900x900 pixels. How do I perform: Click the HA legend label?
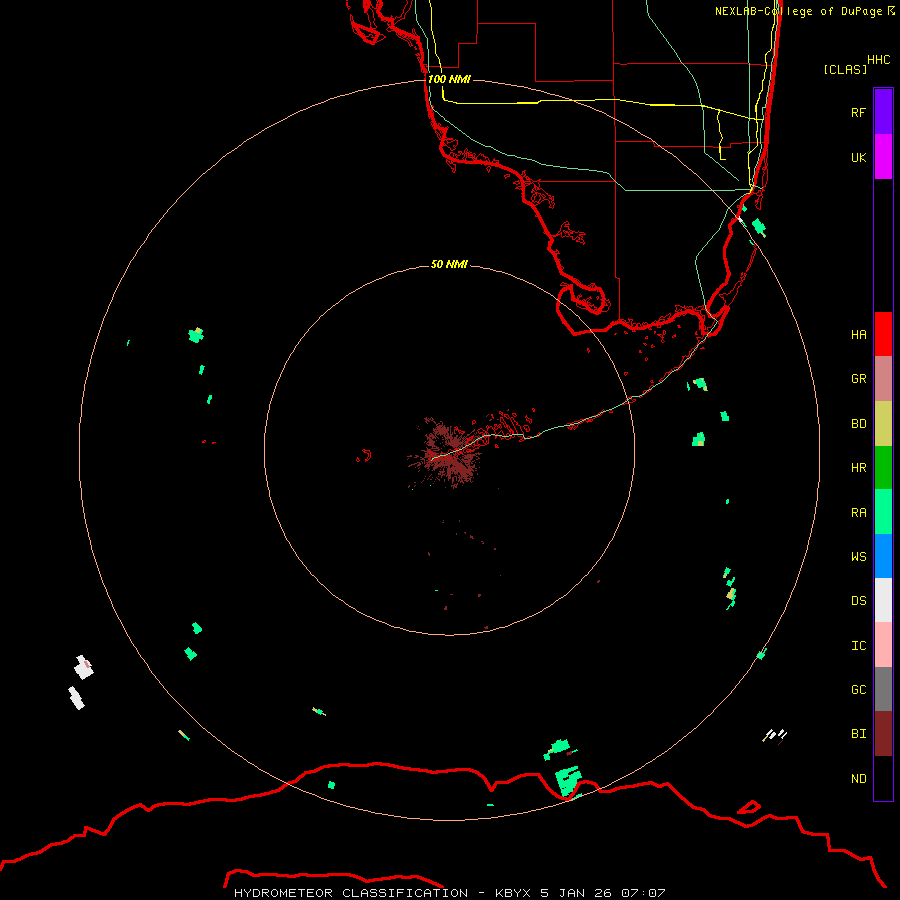(x=858, y=334)
